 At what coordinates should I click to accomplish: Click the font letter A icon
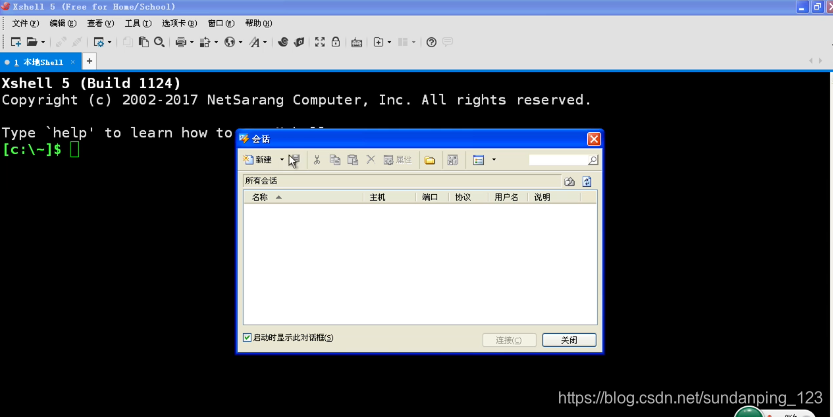pos(254,42)
